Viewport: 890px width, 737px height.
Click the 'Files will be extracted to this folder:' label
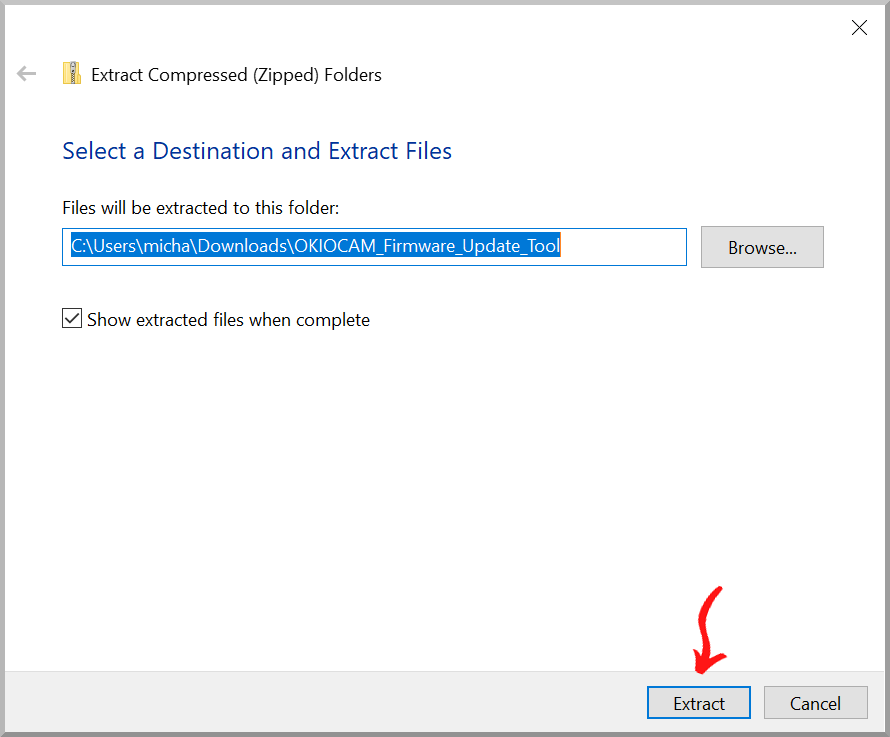click(200, 208)
